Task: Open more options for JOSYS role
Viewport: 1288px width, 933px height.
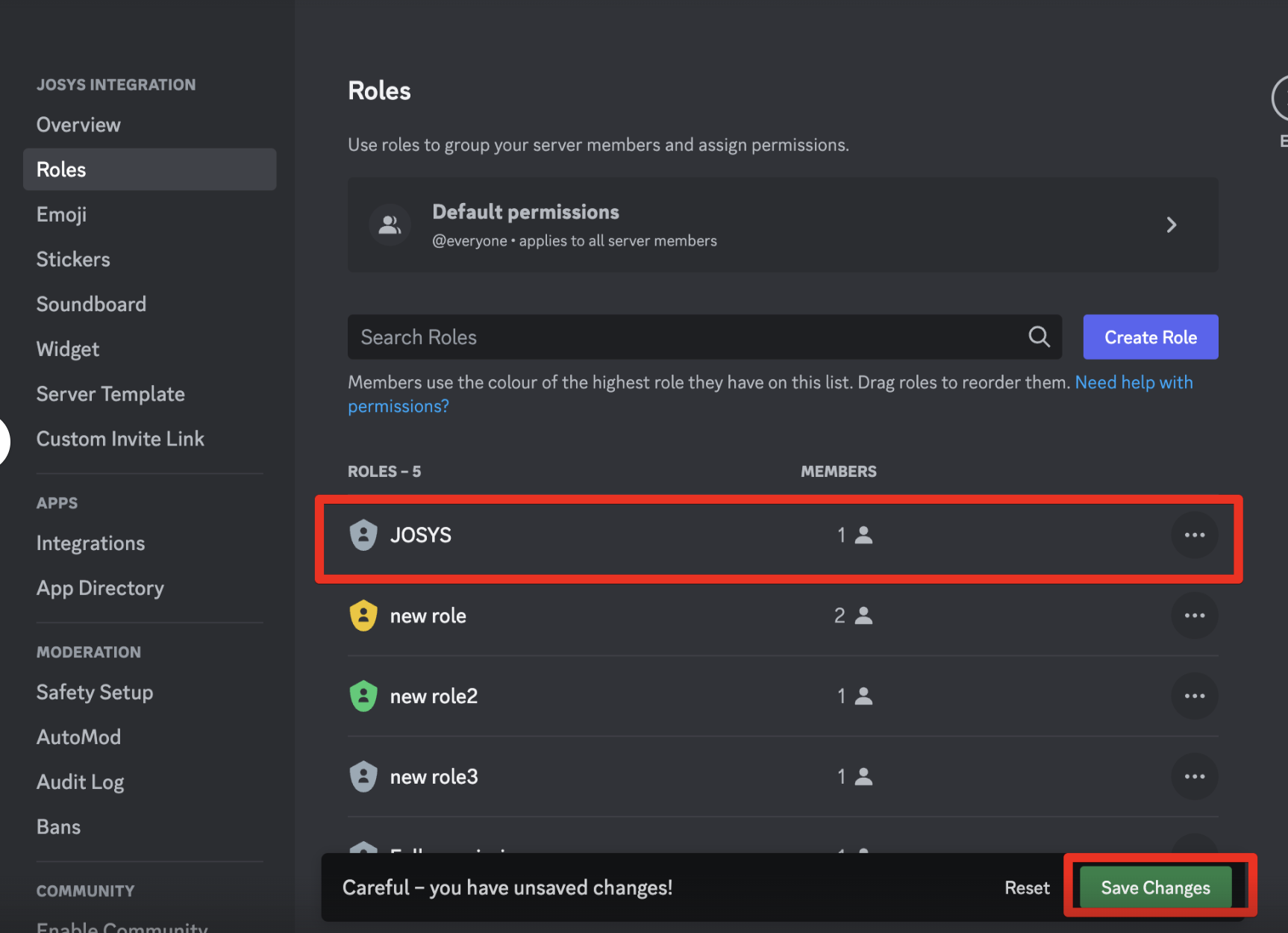Action: click(x=1194, y=535)
